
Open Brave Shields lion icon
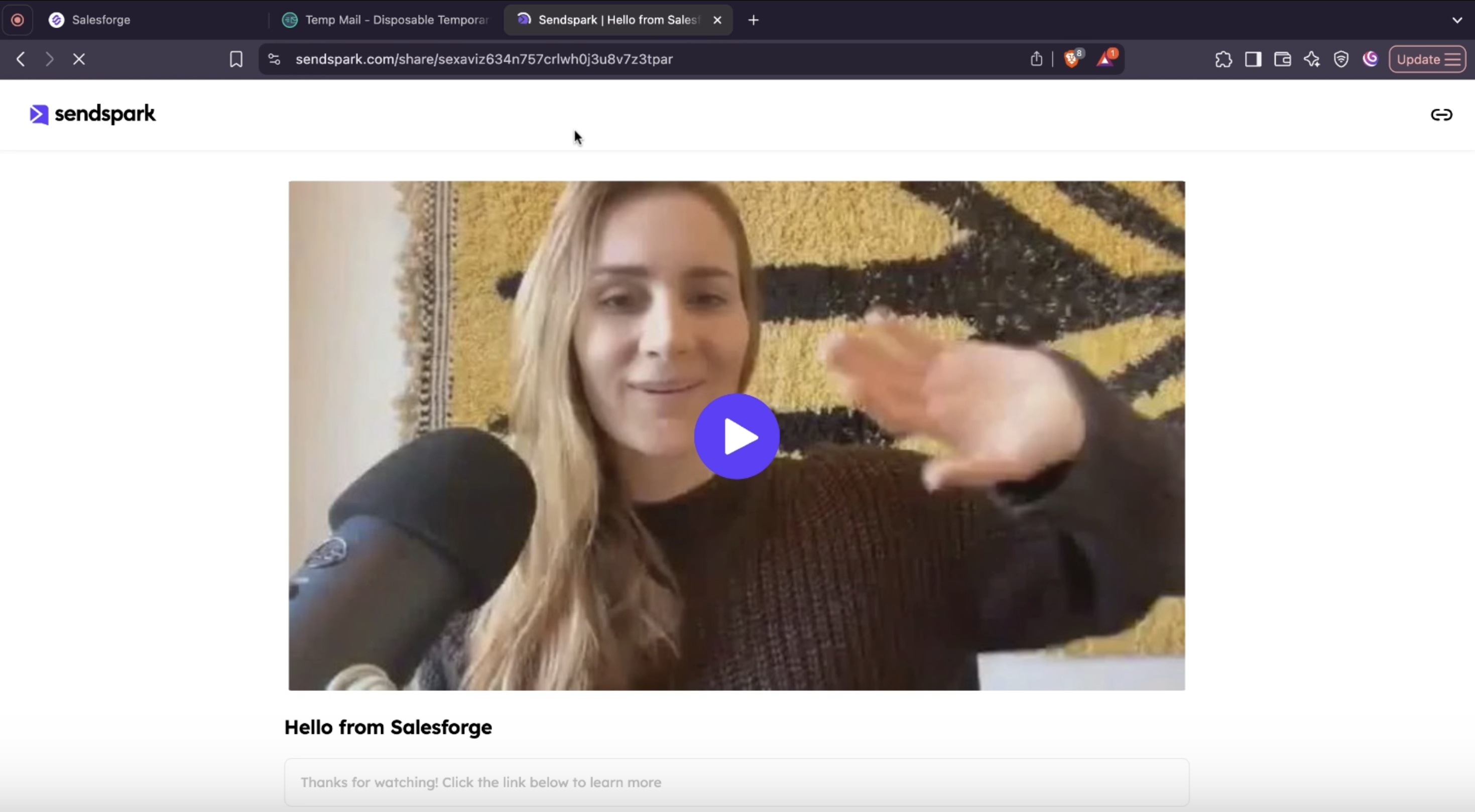click(1072, 58)
